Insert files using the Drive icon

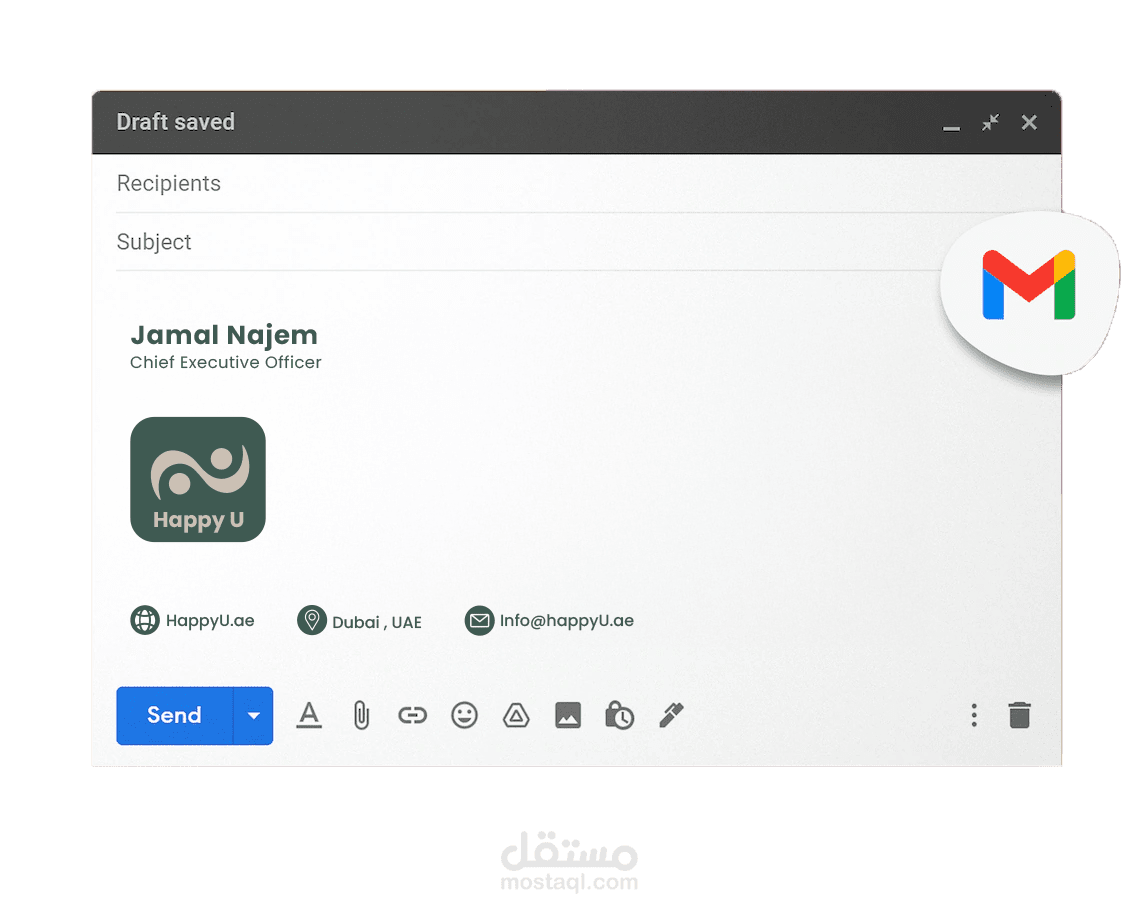click(516, 716)
